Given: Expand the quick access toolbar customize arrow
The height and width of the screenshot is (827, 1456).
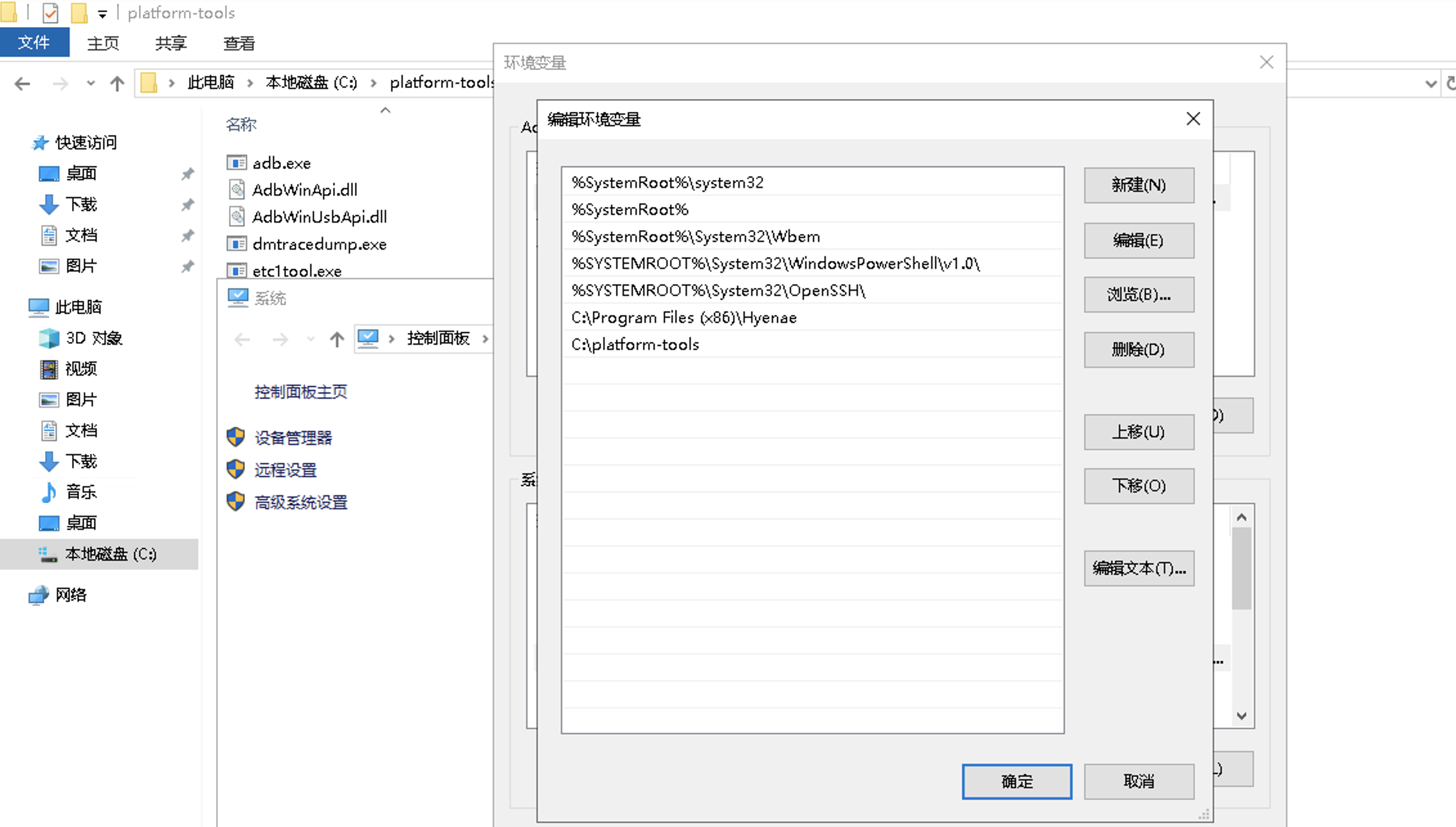Looking at the screenshot, I should click(102, 14).
